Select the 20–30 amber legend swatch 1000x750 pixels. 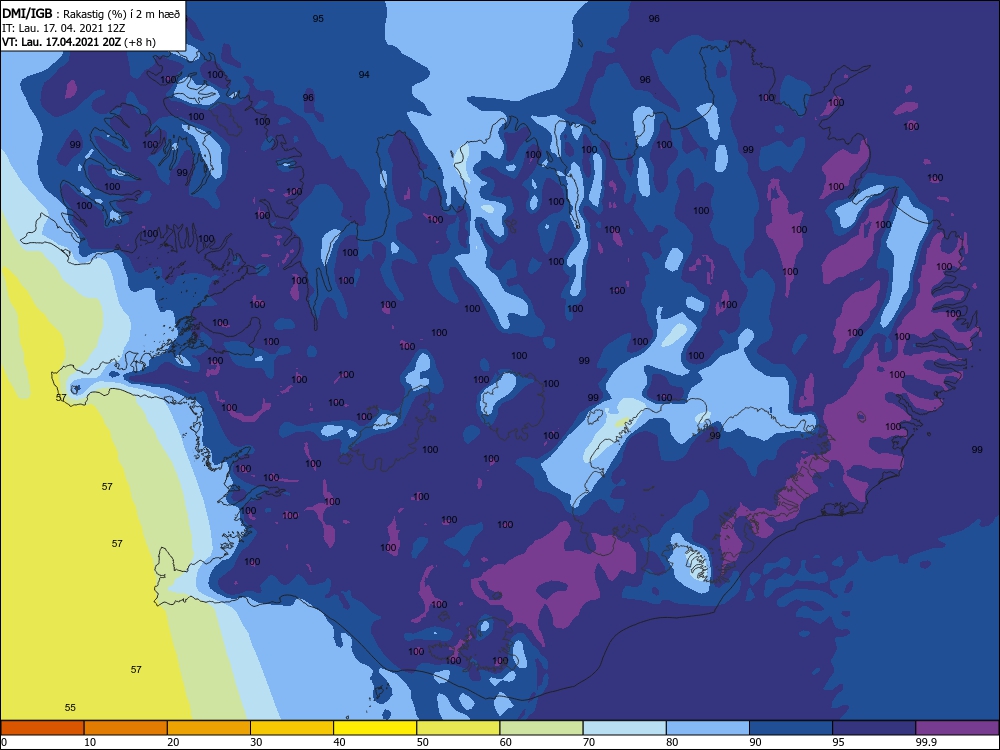click(x=209, y=728)
